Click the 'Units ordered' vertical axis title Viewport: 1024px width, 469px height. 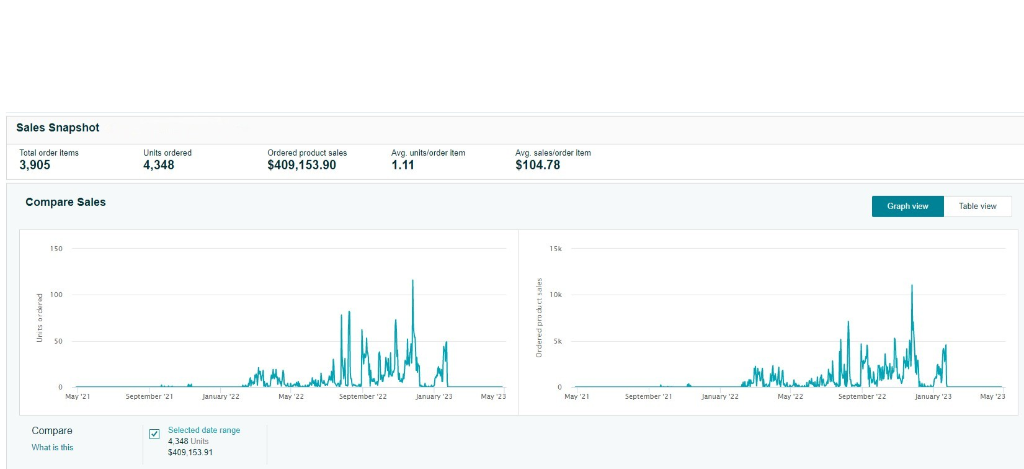[x=40, y=318]
